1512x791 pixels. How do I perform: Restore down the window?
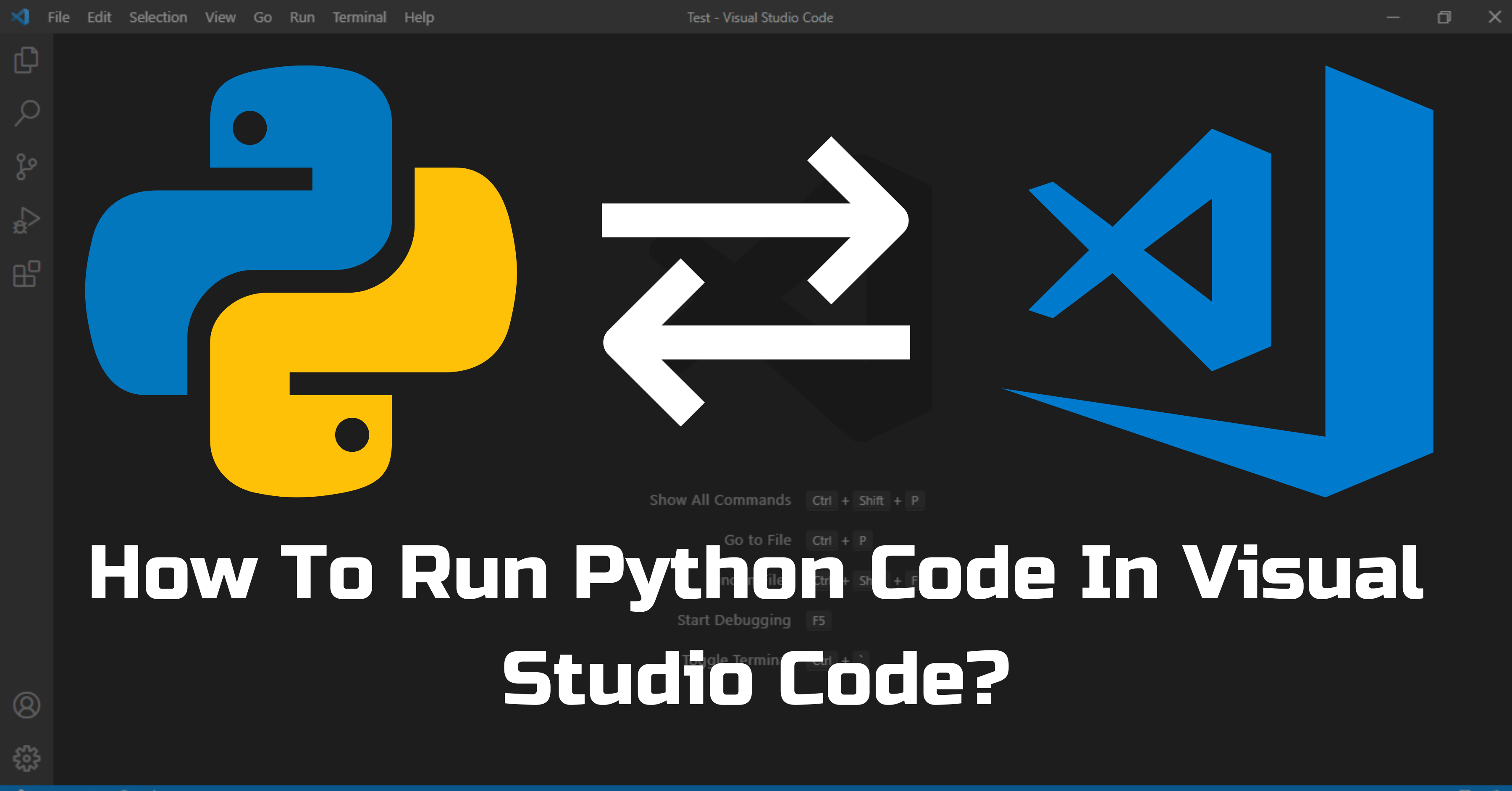(1444, 17)
